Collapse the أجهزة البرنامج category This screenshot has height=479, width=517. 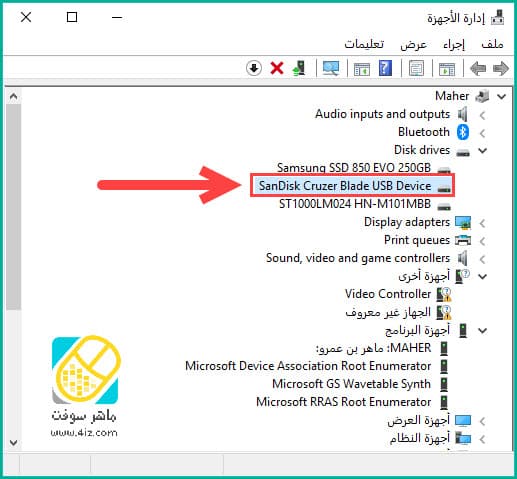point(483,331)
